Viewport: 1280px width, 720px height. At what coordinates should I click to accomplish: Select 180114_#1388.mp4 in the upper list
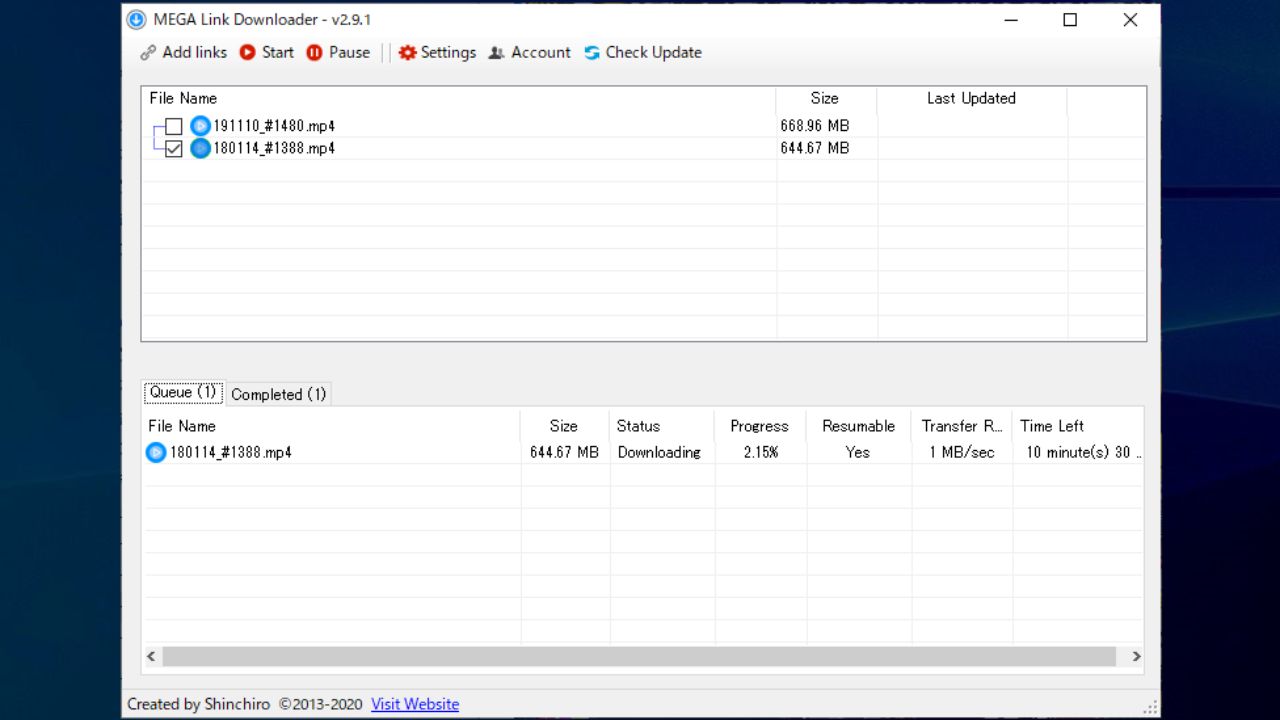click(x=274, y=148)
